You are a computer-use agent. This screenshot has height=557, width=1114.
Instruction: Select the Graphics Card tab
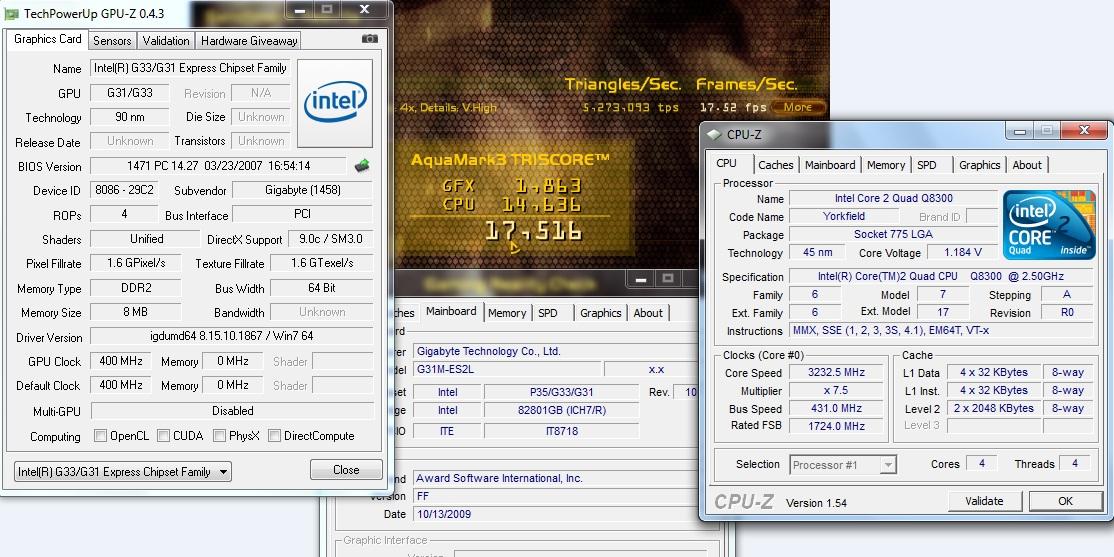(48, 39)
